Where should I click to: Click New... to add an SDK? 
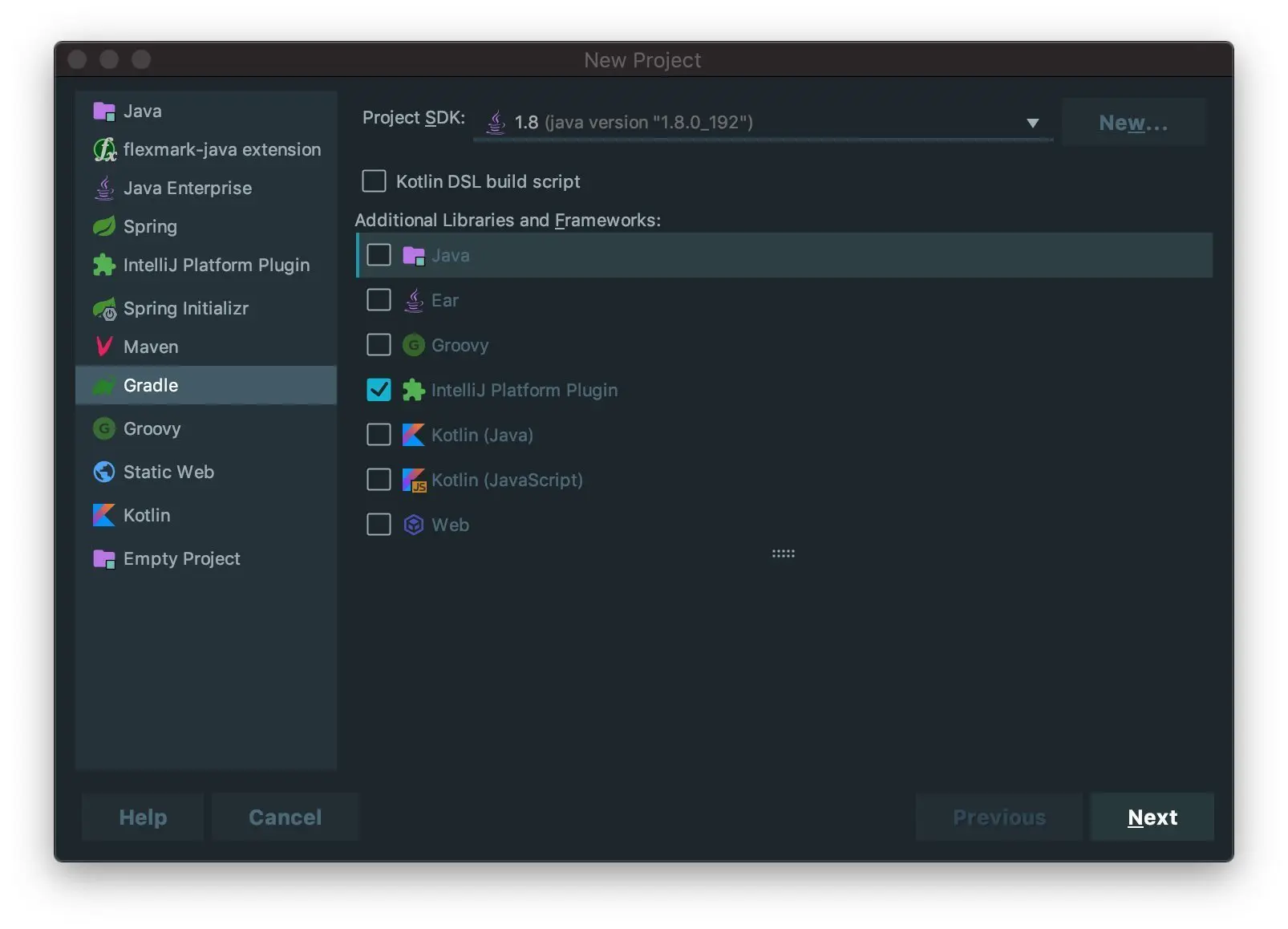point(1132,123)
